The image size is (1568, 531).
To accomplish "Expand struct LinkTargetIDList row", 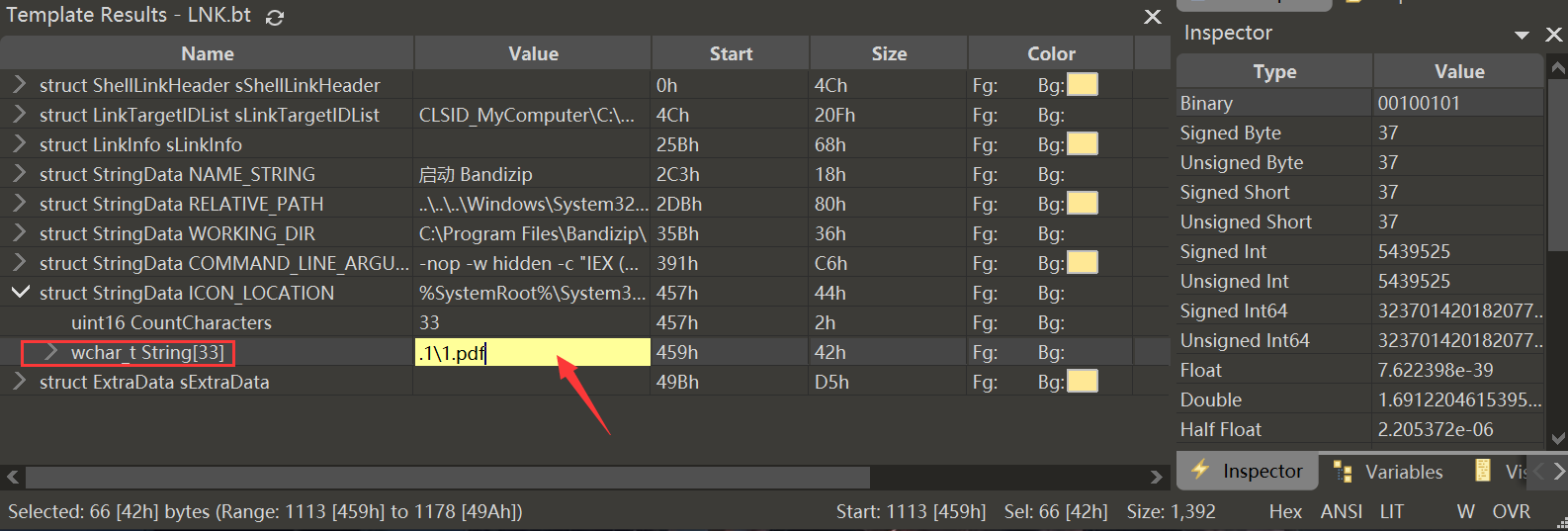I will (x=19, y=115).
